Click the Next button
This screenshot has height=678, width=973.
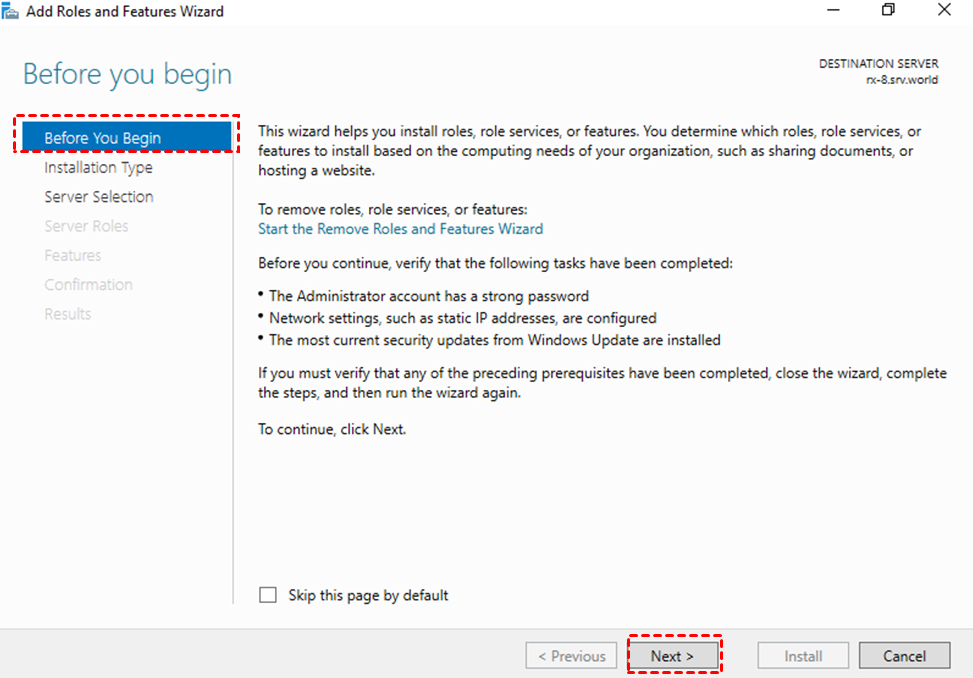coord(673,656)
